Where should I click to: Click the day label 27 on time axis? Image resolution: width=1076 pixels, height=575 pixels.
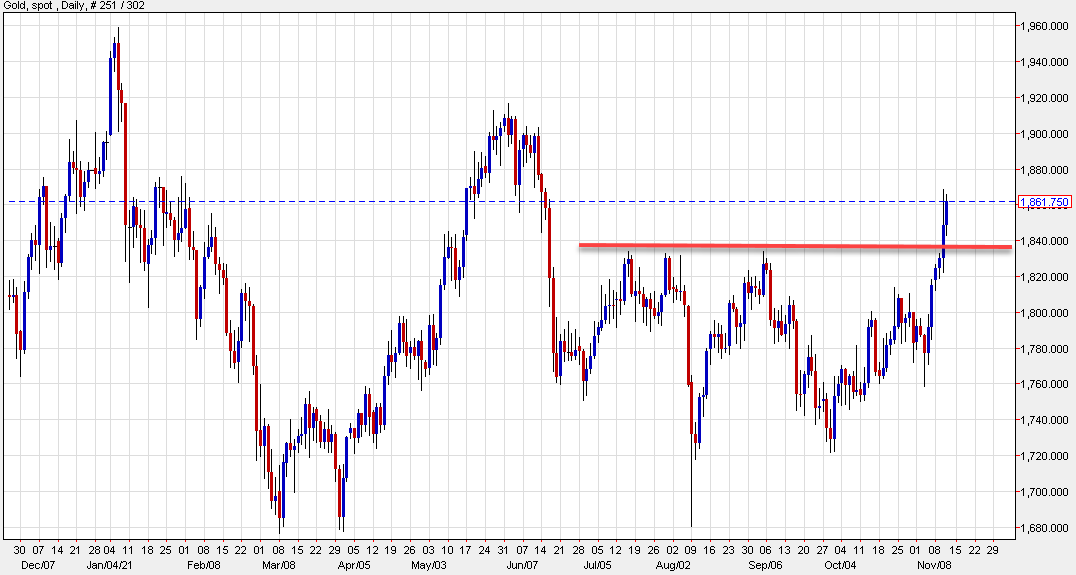[x=821, y=550]
